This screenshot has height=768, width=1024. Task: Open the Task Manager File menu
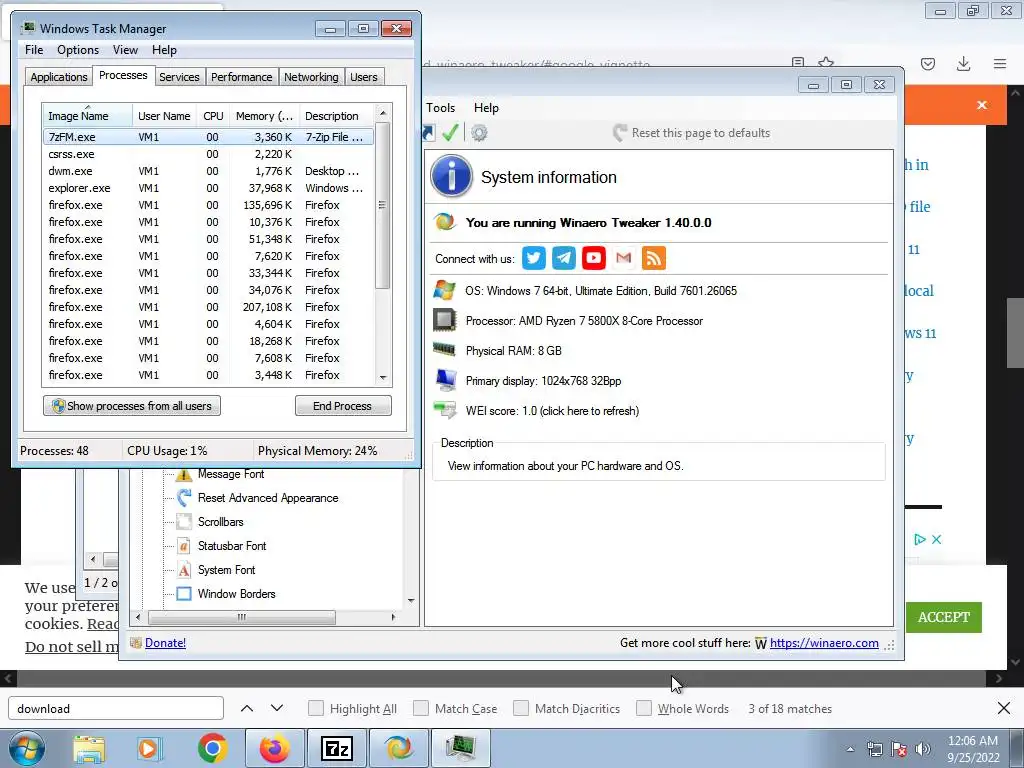(x=34, y=50)
